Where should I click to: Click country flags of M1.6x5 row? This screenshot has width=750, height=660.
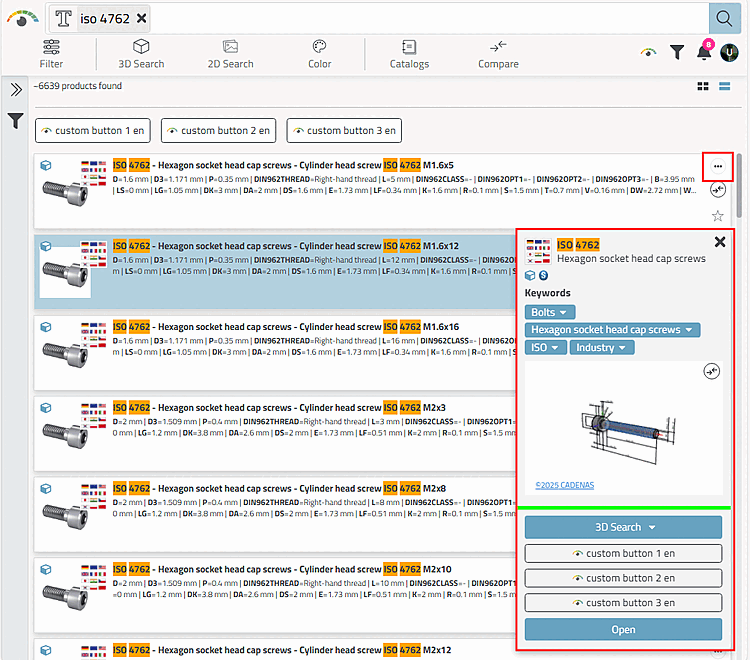pyautogui.click(x=94, y=174)
